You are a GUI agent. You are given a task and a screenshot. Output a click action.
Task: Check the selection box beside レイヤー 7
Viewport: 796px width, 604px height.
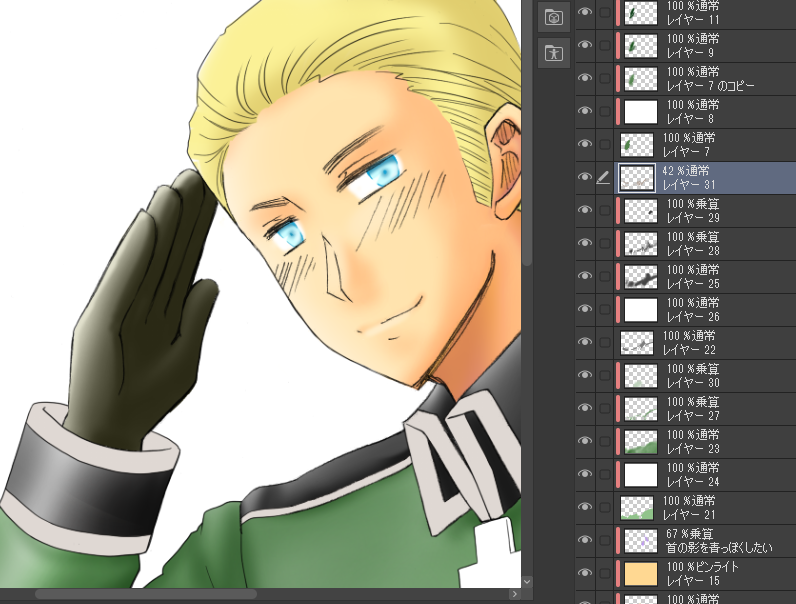(605, 145)
